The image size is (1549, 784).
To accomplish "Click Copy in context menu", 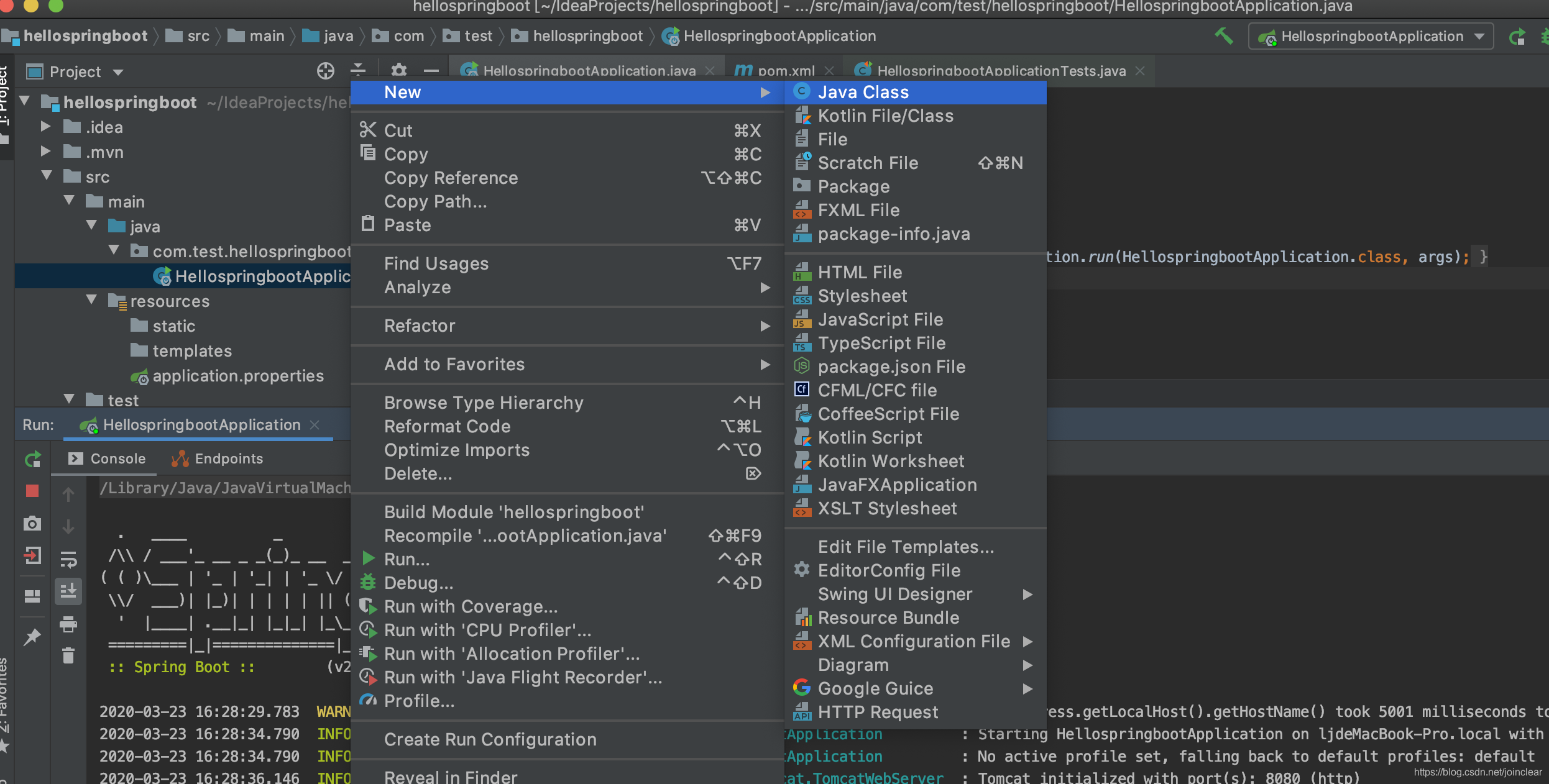I will tap(567, 154).
